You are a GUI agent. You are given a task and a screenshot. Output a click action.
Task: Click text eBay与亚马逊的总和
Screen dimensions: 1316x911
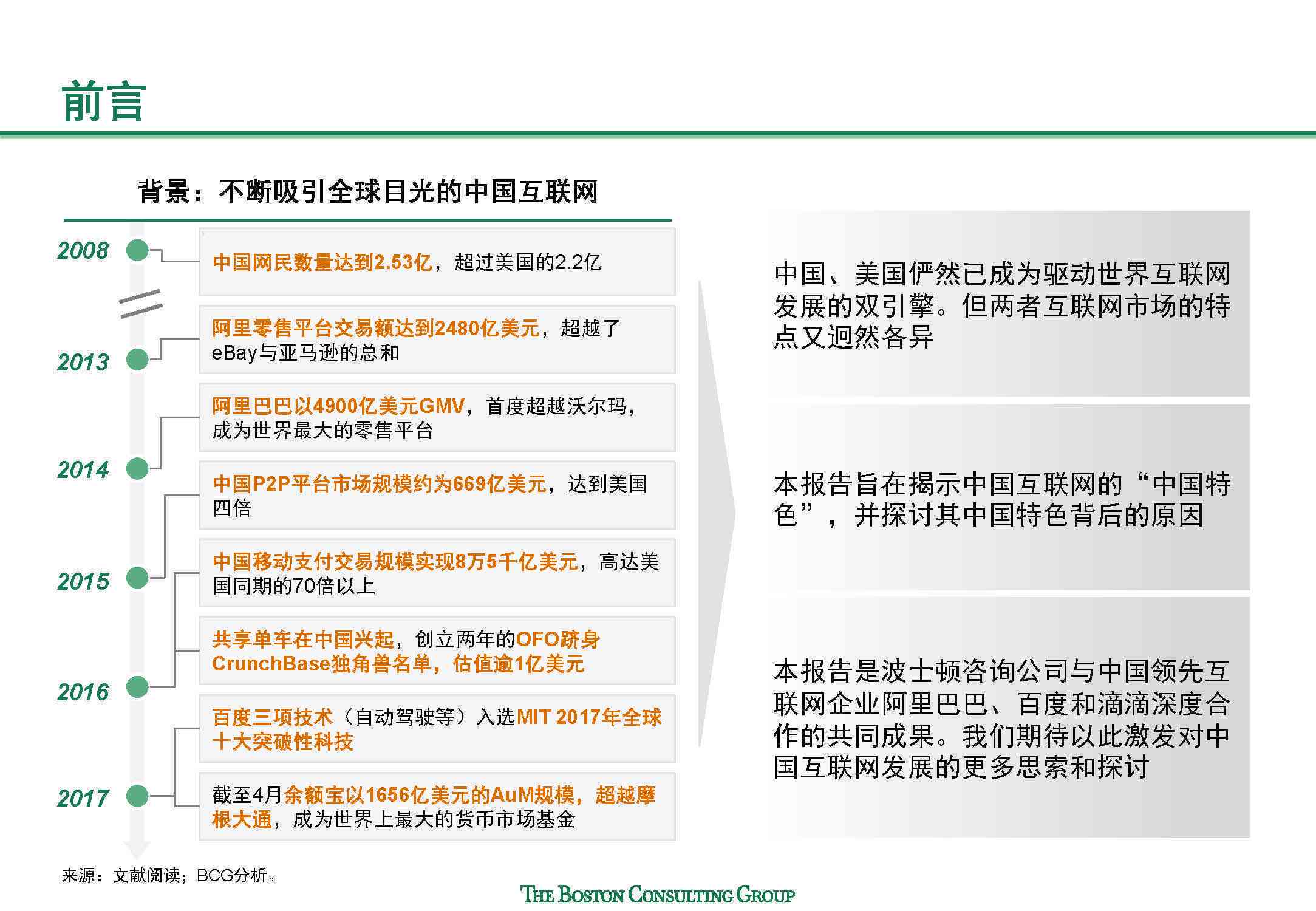pyautogui.click(x=305, y=353)
